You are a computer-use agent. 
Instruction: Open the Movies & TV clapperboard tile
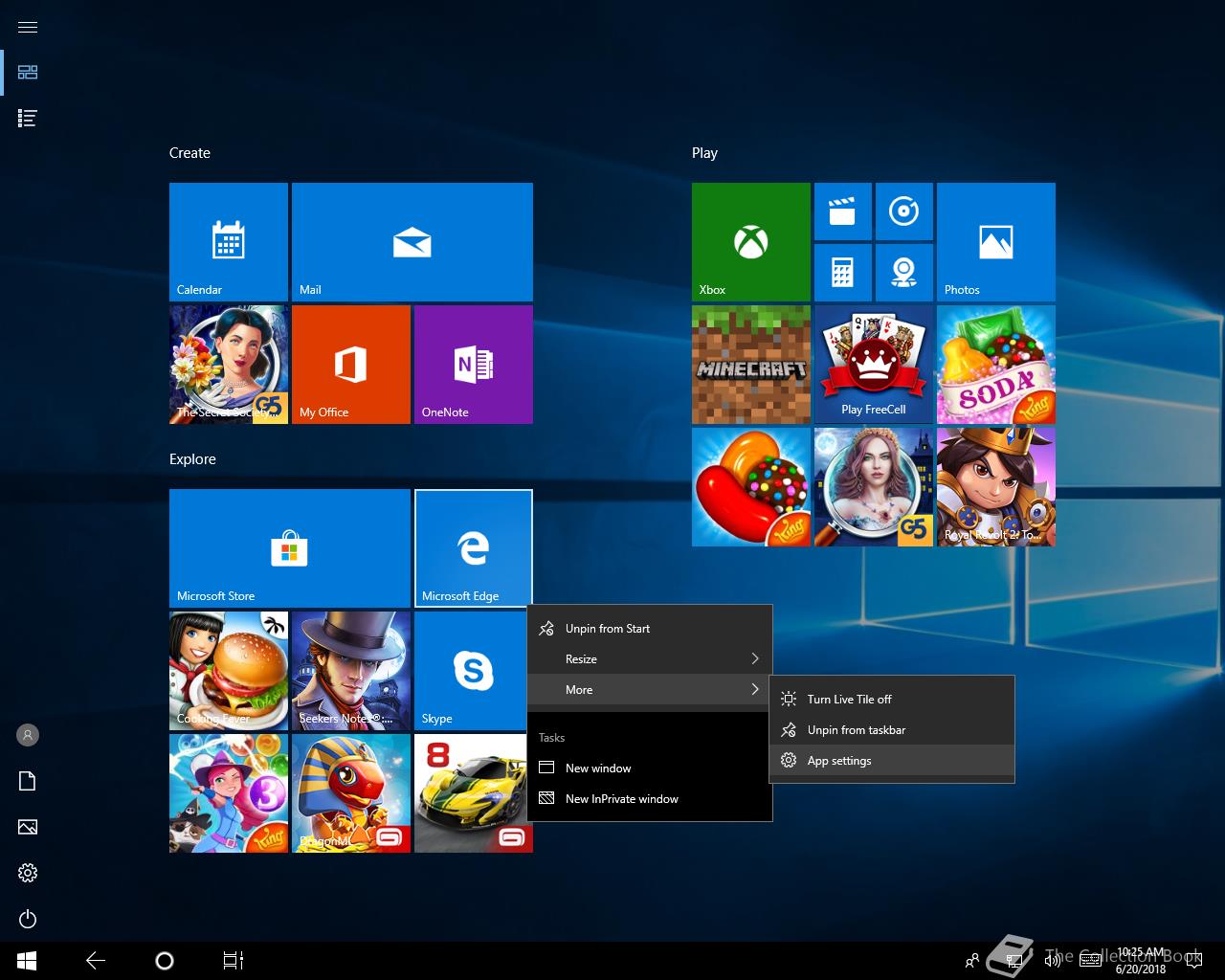pyautogui.click(x=843, y=212)
